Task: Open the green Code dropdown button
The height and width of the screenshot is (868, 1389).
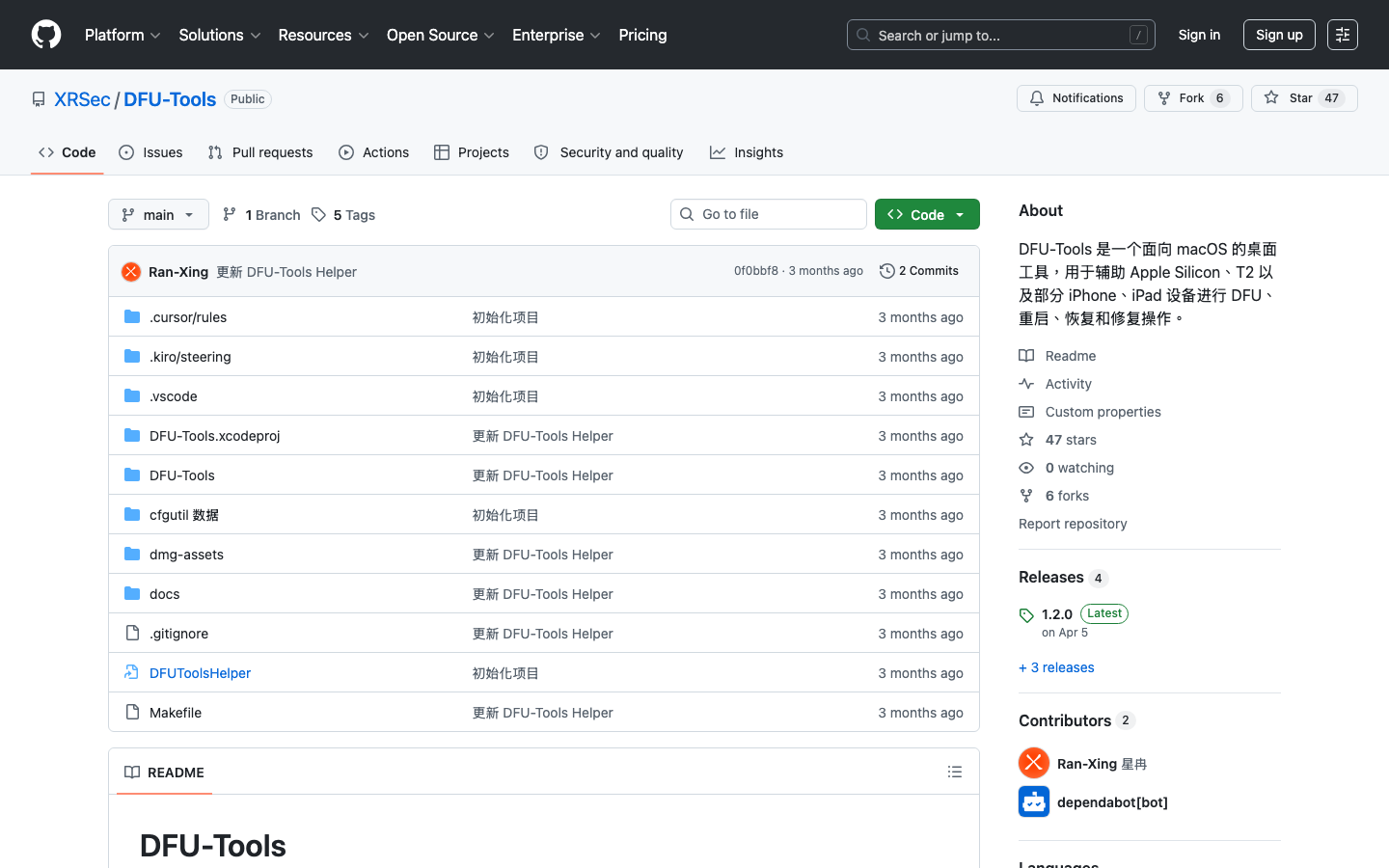Action: tap(927, 214)
